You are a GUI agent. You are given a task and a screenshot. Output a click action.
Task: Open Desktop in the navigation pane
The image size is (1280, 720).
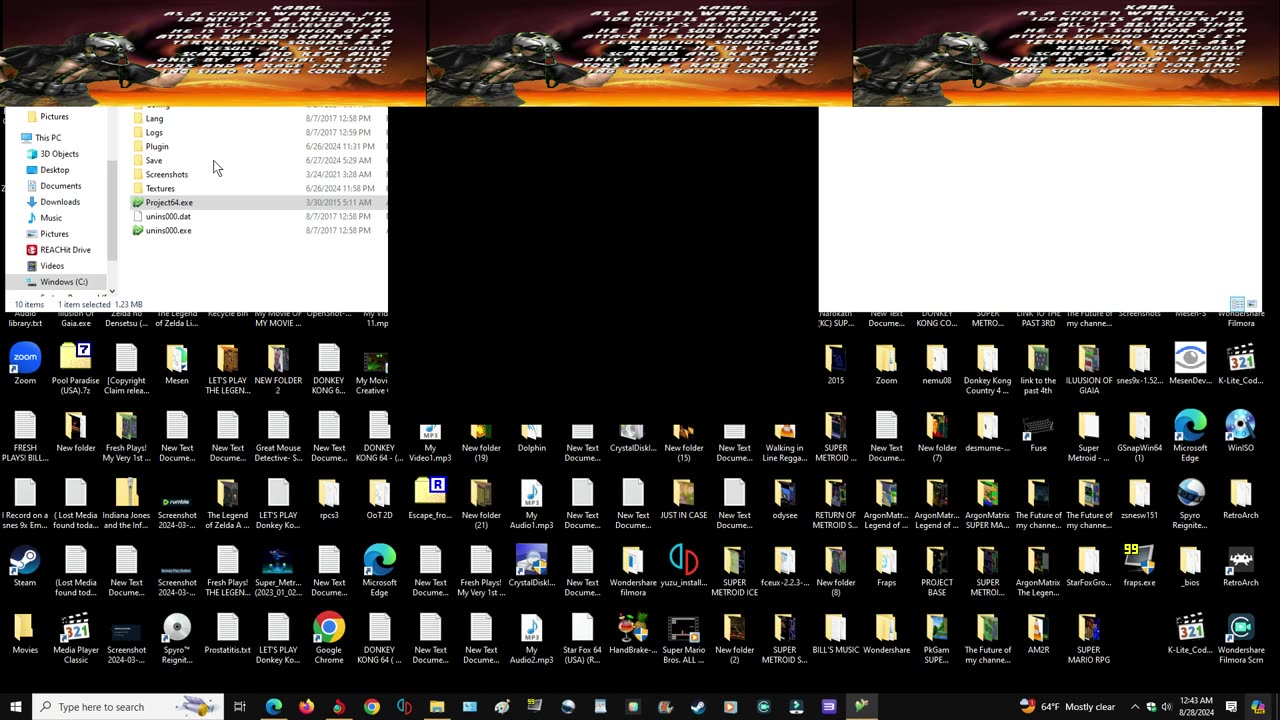click(x=55, y=170)
